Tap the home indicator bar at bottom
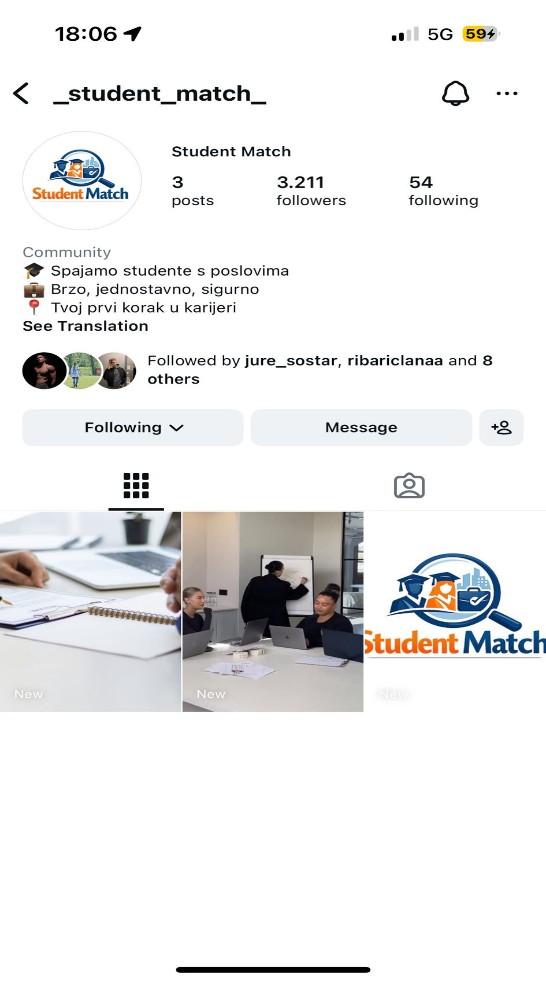Viewport: 546px width, 982px height. coord(273,969)
